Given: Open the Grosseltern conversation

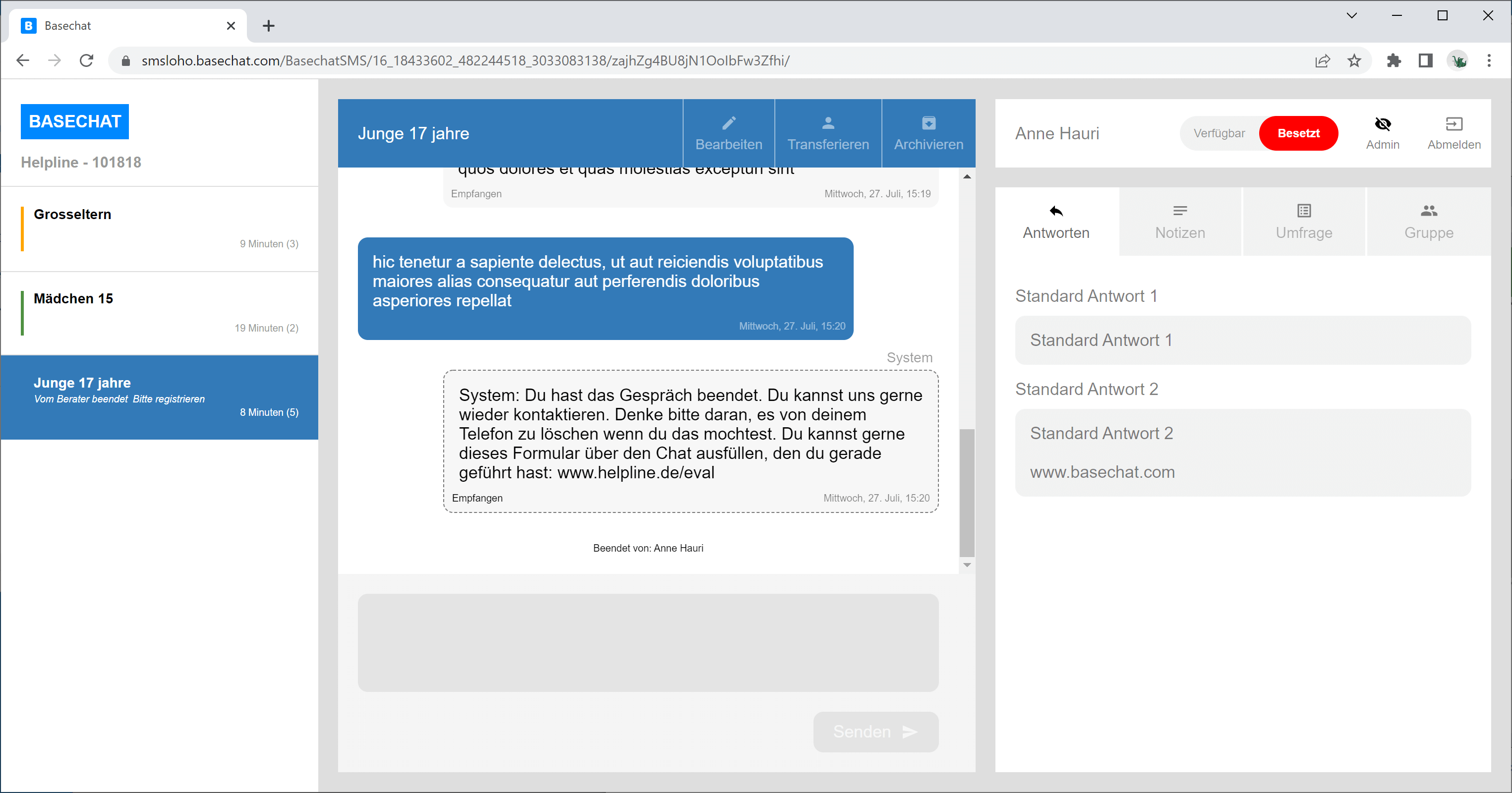Looking at the screenshot, I should click(160, 229).
